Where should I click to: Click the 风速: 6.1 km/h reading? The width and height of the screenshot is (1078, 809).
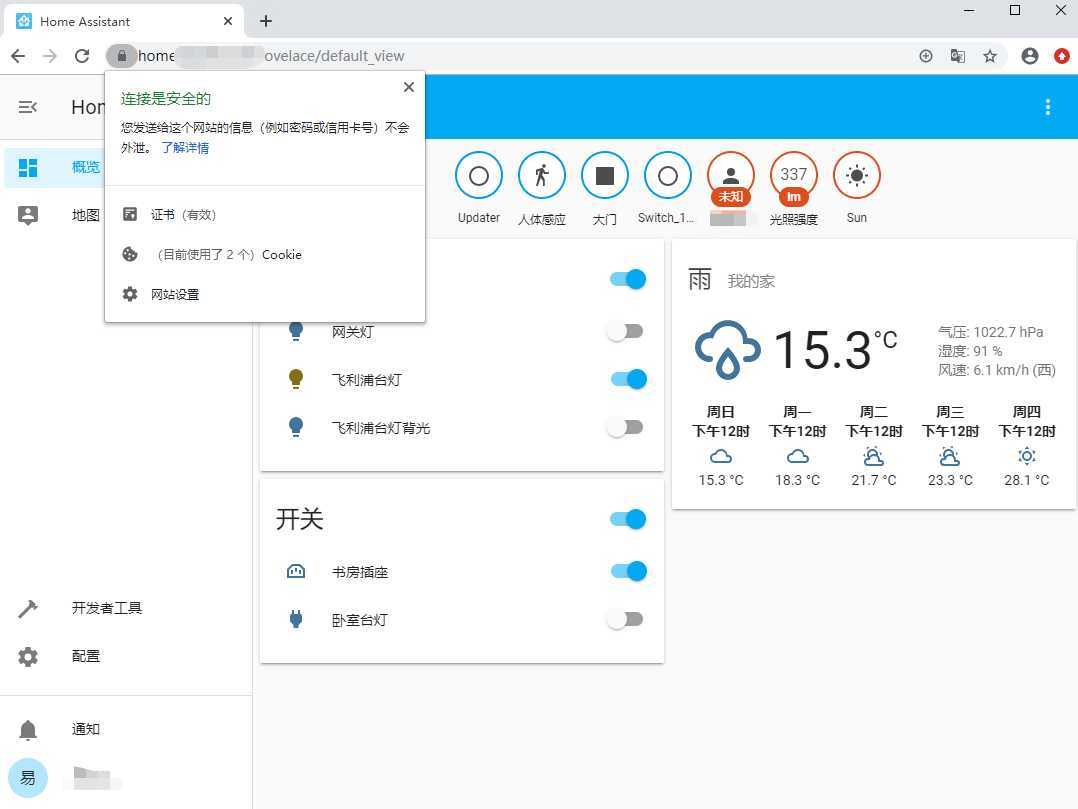tap(997, 370)
